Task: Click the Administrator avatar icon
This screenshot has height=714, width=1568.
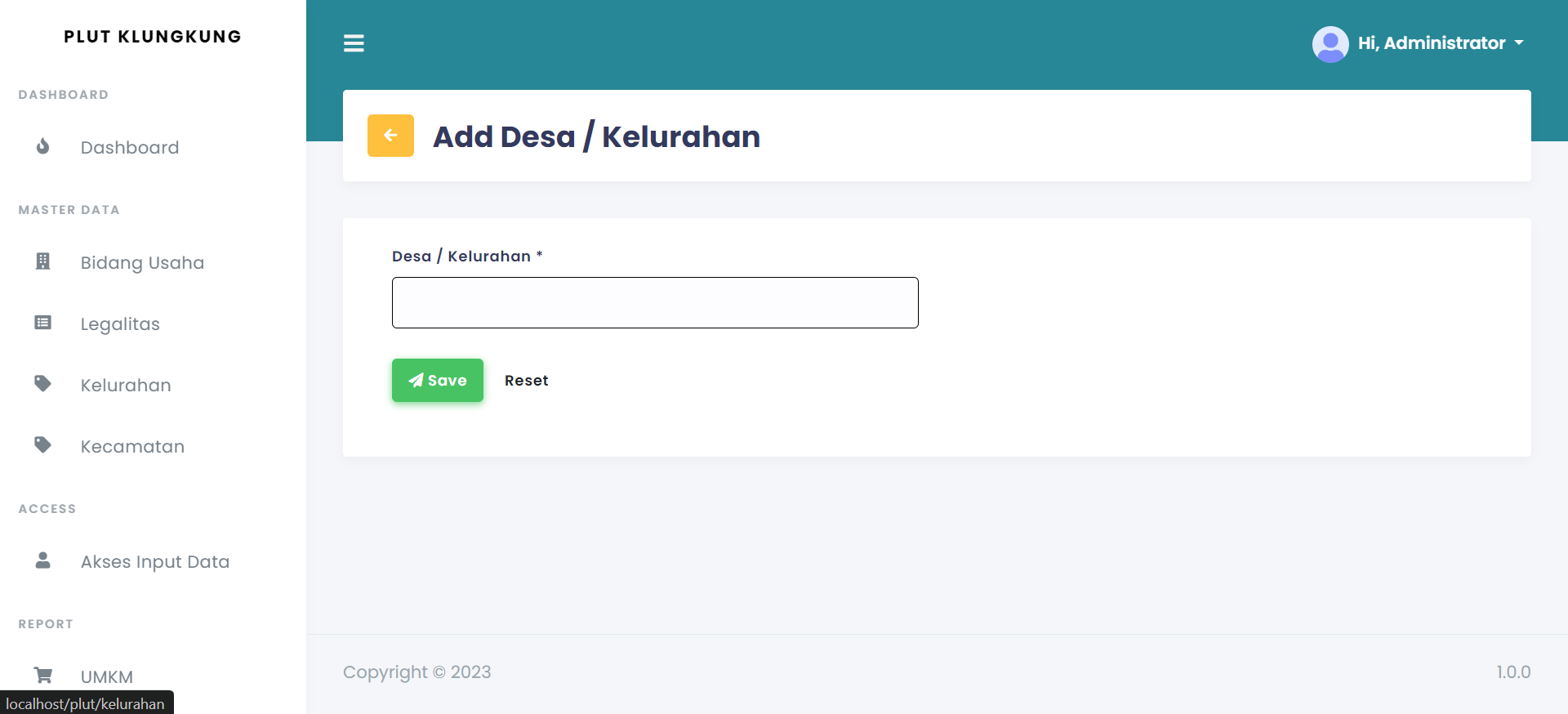Action: (x=1330, y=44)
